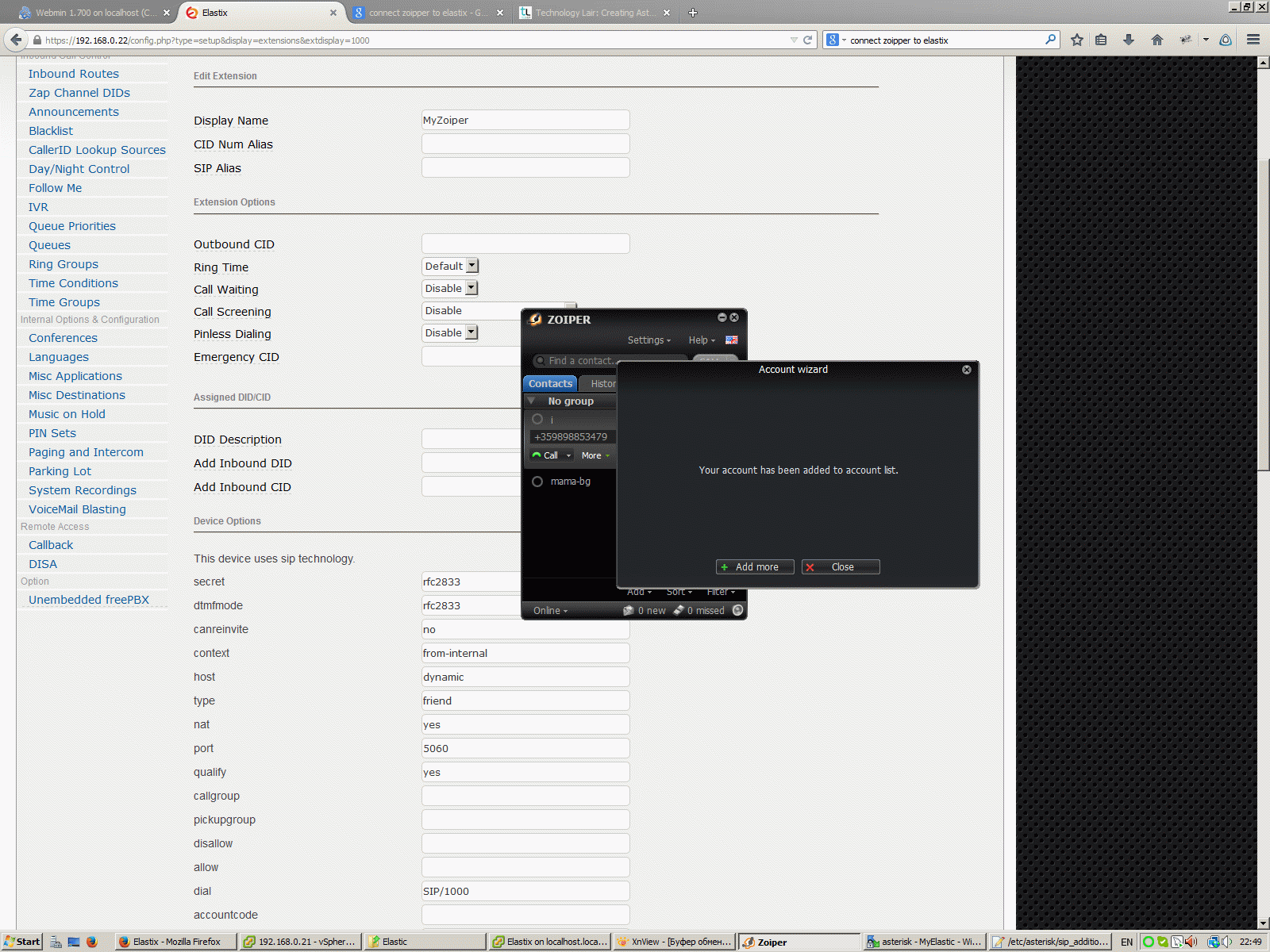The width and height of the screenshot is (1270, 952).
Task: Open Zoiper Settings menu
Action: point(648,340)
